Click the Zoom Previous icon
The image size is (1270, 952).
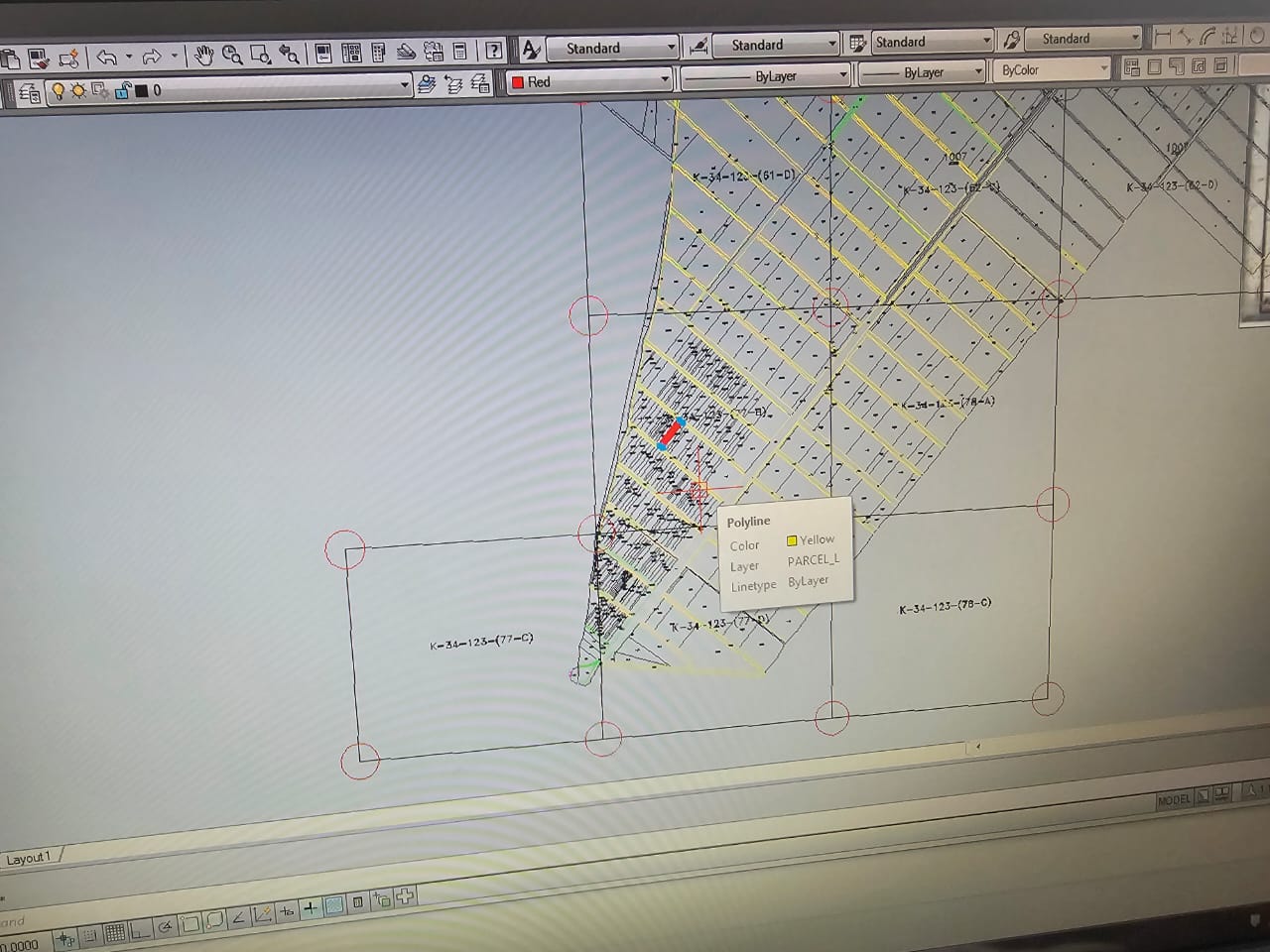289,55
